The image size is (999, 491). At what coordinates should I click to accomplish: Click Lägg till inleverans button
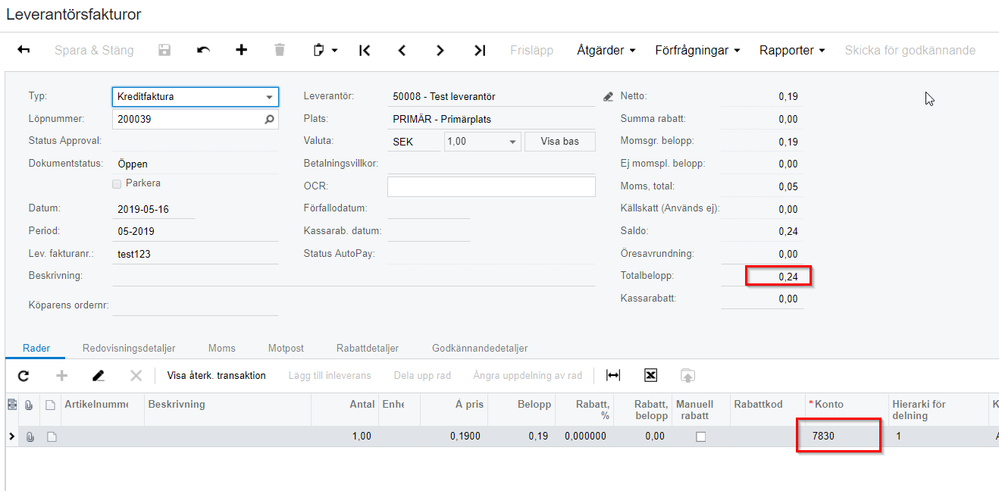pyautogui.click(x=329, y=376)
